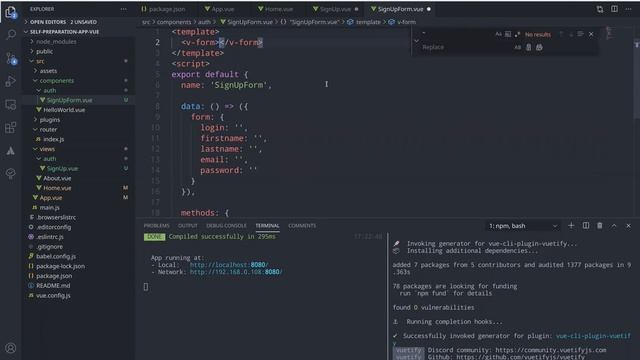640x360 pixels.
Task: Expand the public folder
Action: tap(44, 51)
